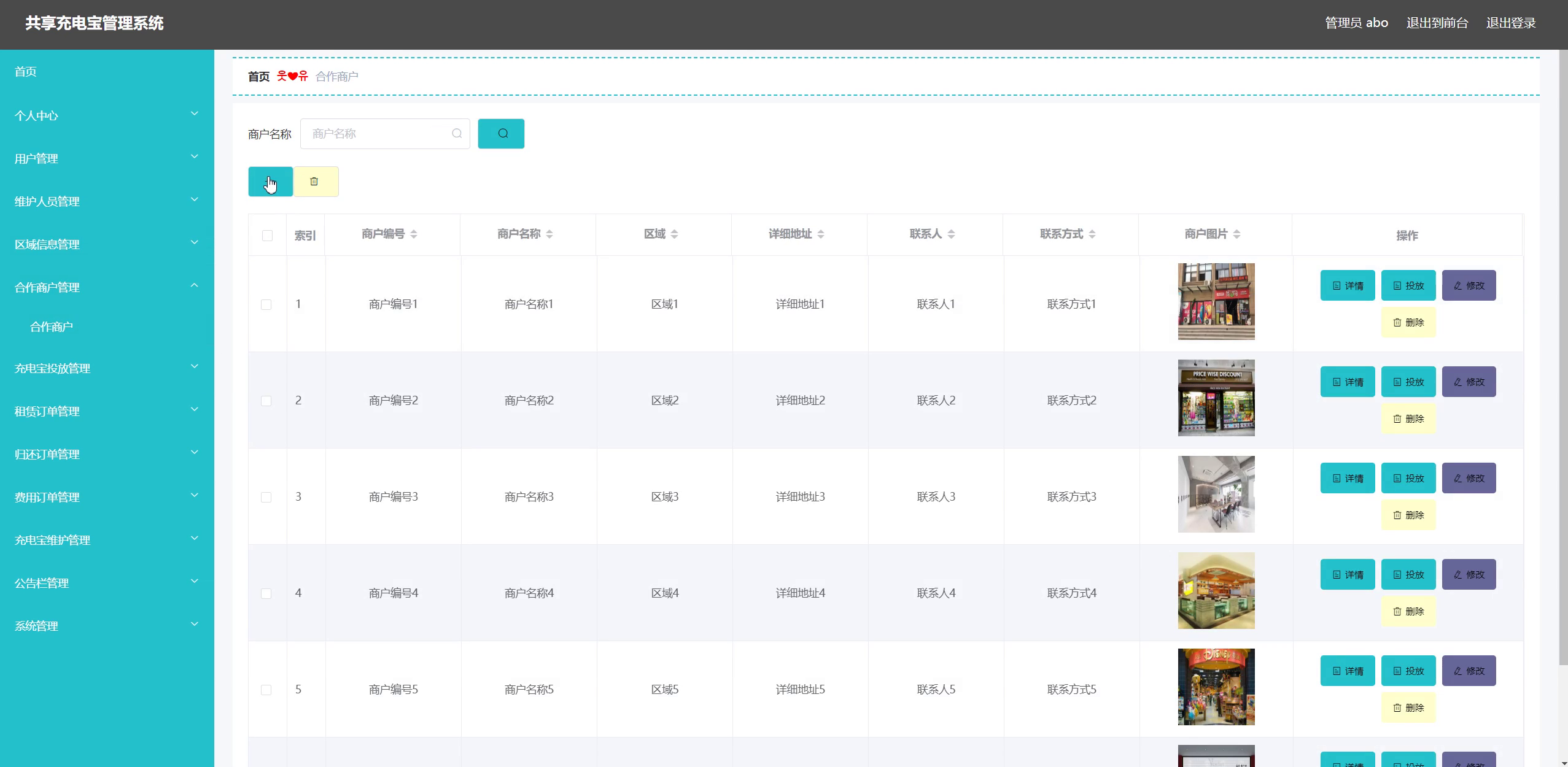Expand 区域信息管理 sidebar menu

[x=107, y=244]
